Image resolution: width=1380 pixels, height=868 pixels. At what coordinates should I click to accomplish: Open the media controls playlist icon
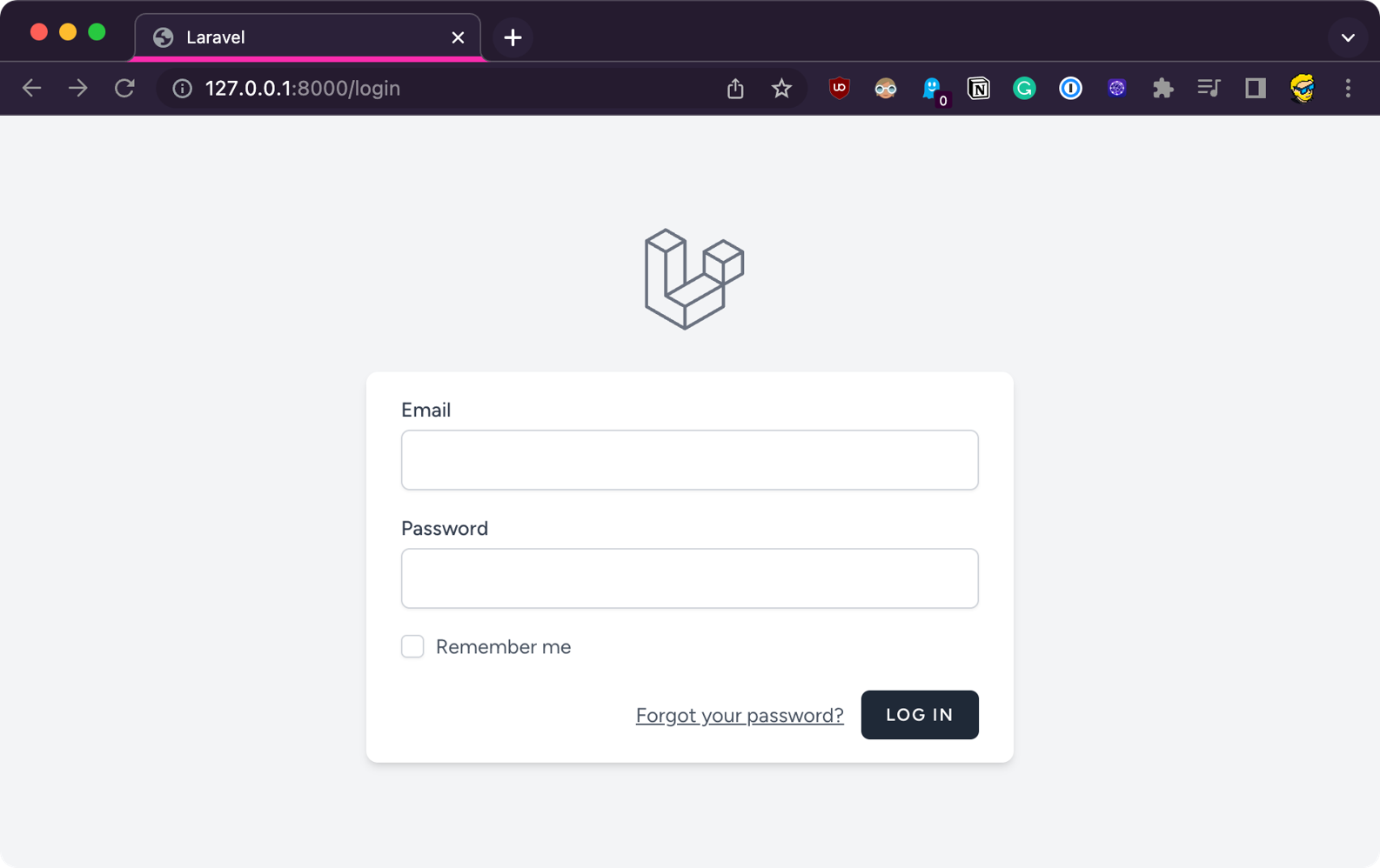1209,88
